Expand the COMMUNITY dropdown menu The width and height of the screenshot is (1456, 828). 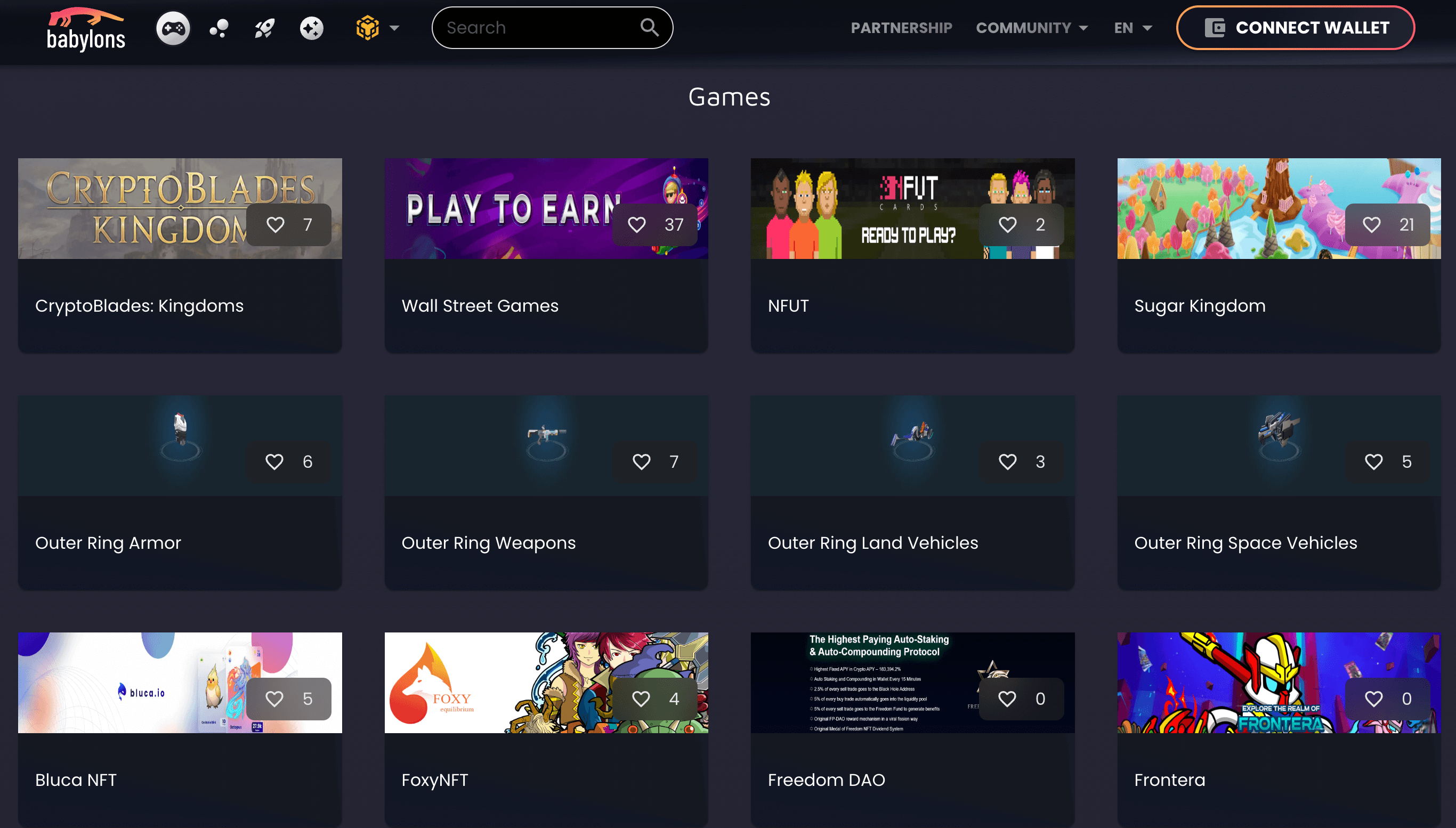(1032, 28)
